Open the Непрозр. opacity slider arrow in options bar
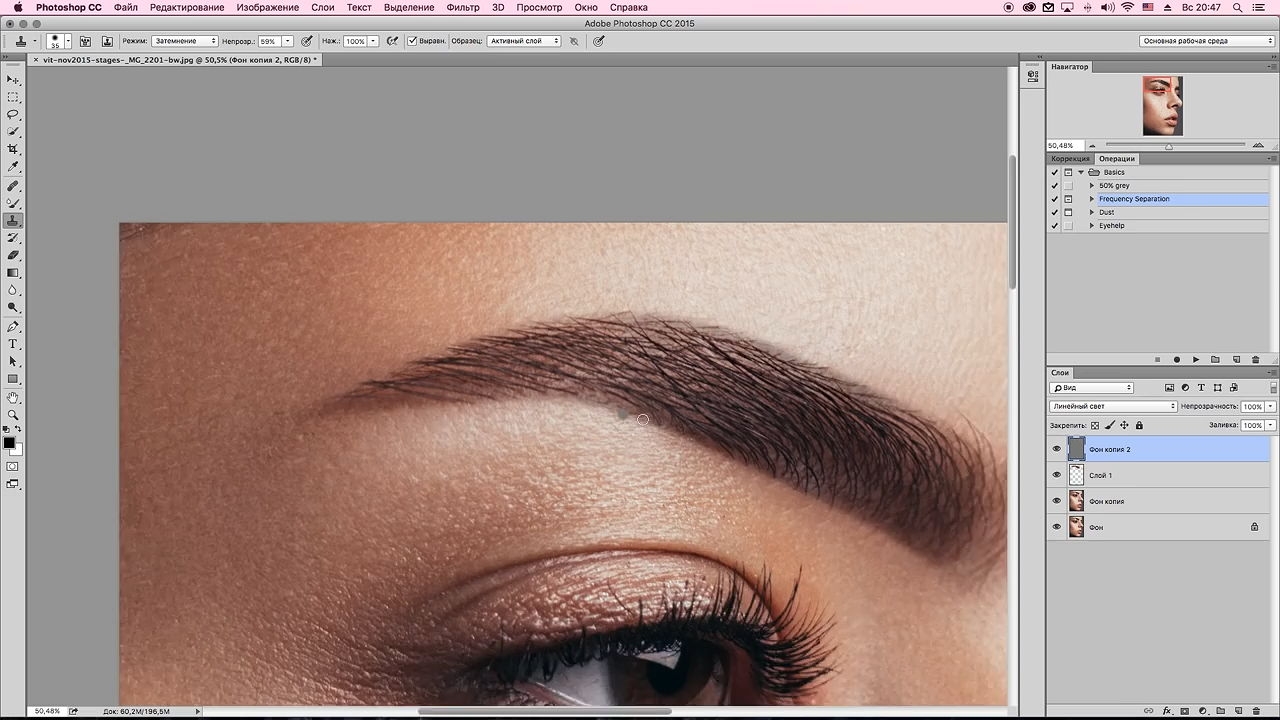 coord(288,41)
